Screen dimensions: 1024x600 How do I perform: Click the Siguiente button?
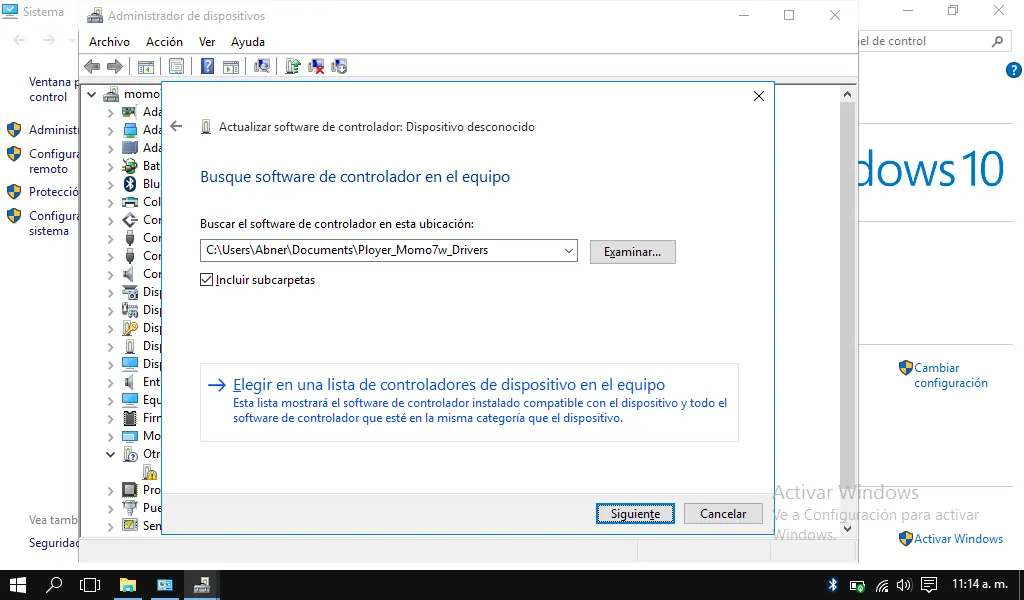635,514
